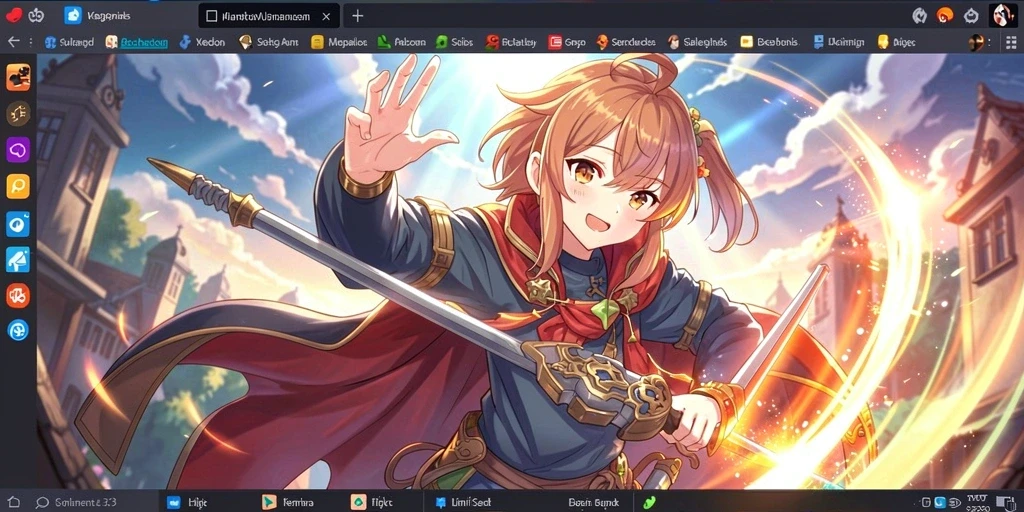The width and height of the screenshot is (1024, 512).
Task: Click the home icon in bottom taskbar
Action: tap(14, 502)
